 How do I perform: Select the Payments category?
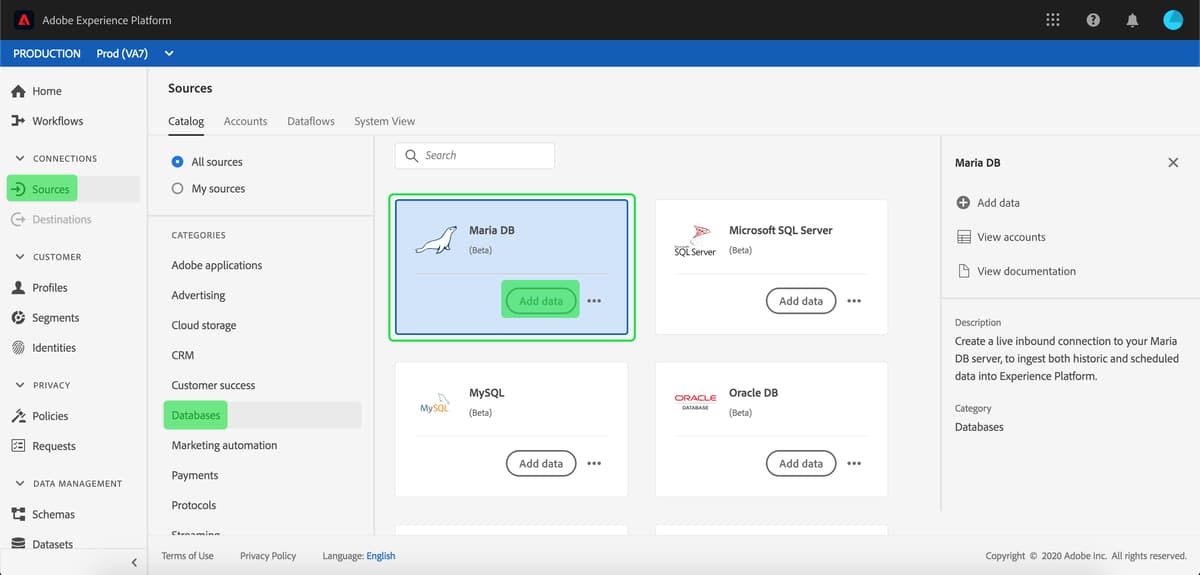[x=195, y=475]
